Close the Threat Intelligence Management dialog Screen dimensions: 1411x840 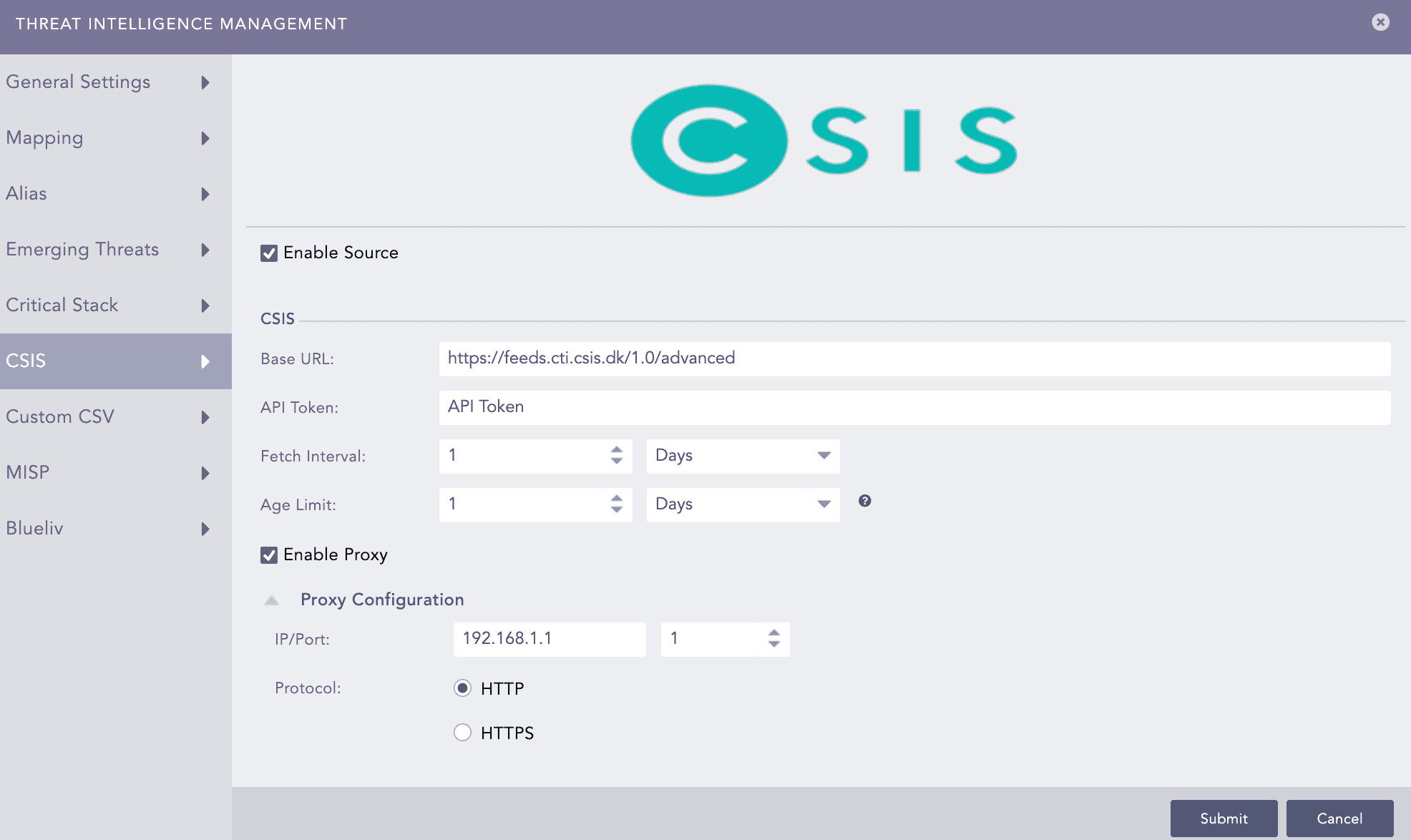(1380, 22)
